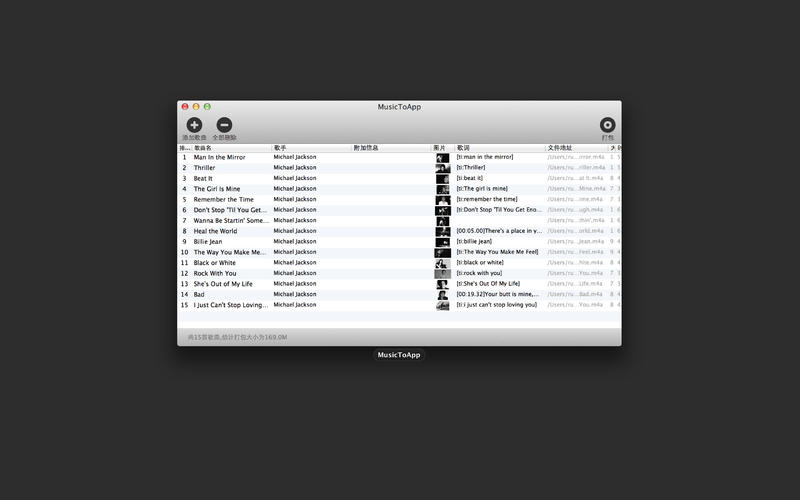The height and width of the screenshot is (500, 800).
Task: Click the green zoom window button
Action: [x=207, y=106]
